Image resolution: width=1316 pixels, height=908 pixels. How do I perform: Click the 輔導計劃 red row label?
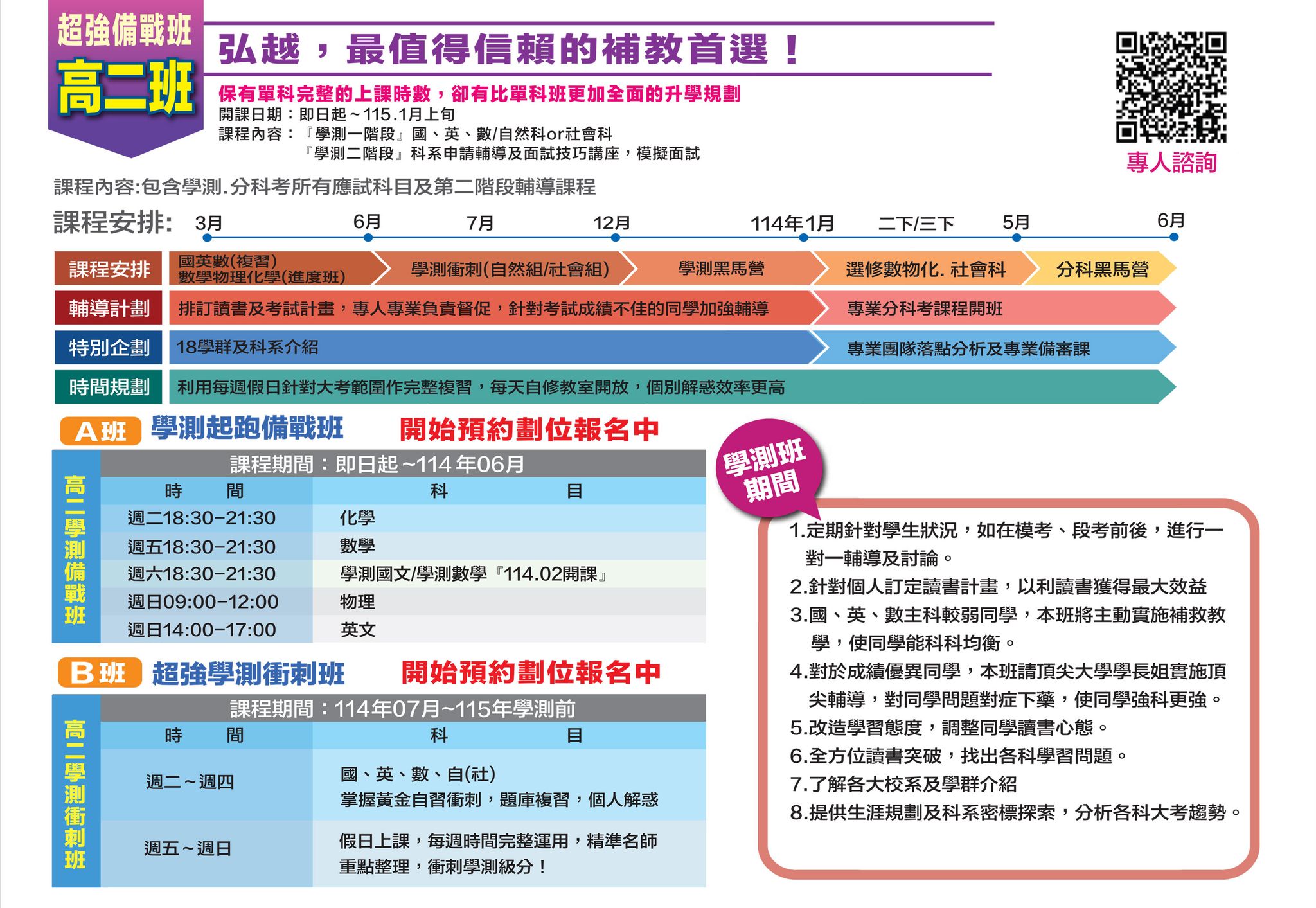[x=108, y=308]
